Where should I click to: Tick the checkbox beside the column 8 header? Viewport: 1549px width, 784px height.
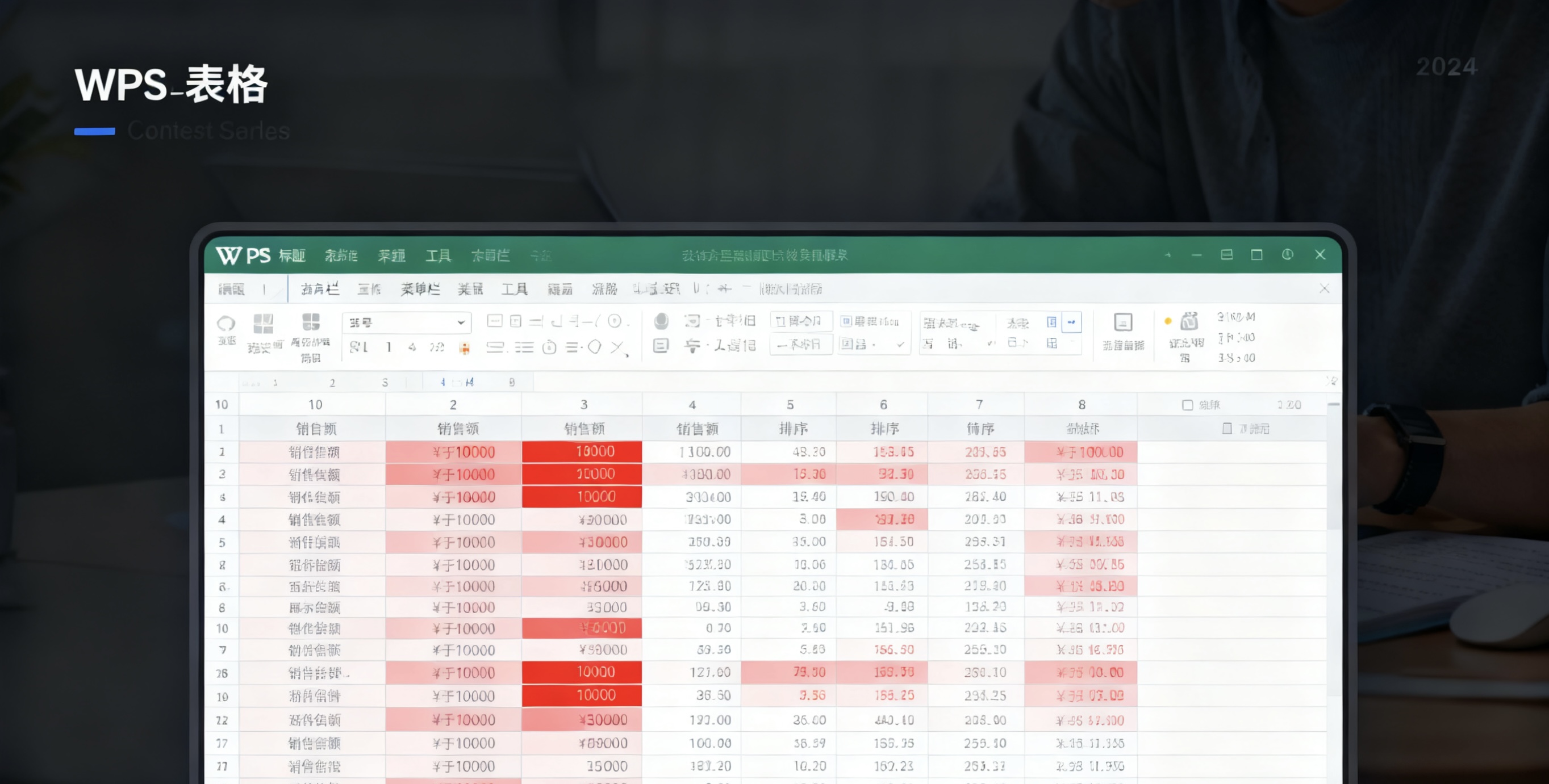(x=1187, y=405)
